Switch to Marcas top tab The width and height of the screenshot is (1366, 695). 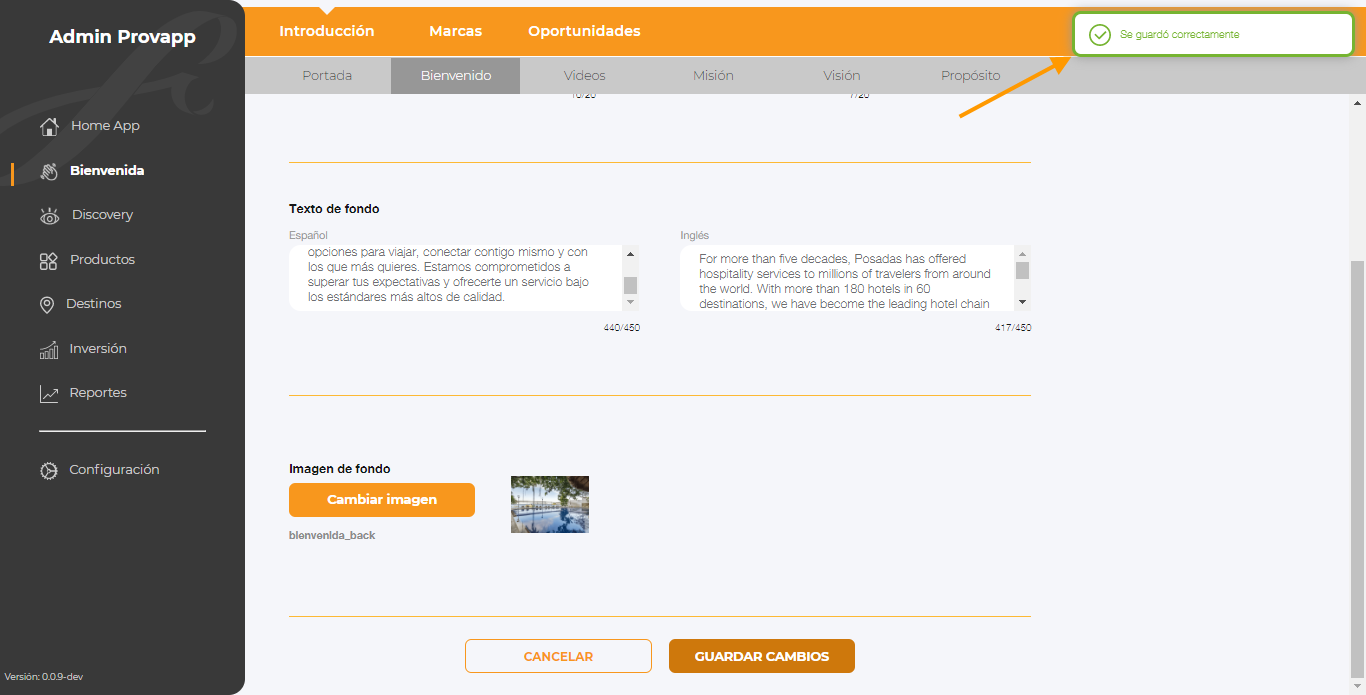456,31
